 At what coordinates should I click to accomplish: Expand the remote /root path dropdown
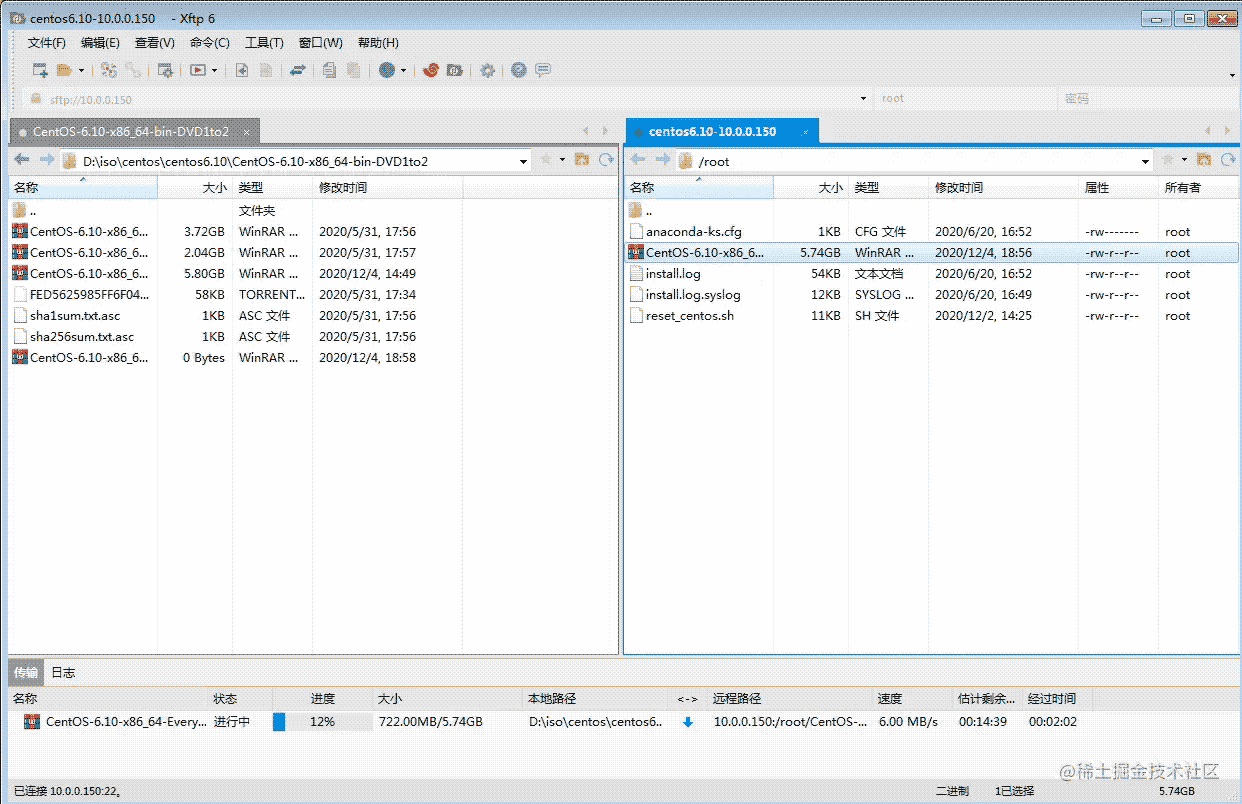1146,161
